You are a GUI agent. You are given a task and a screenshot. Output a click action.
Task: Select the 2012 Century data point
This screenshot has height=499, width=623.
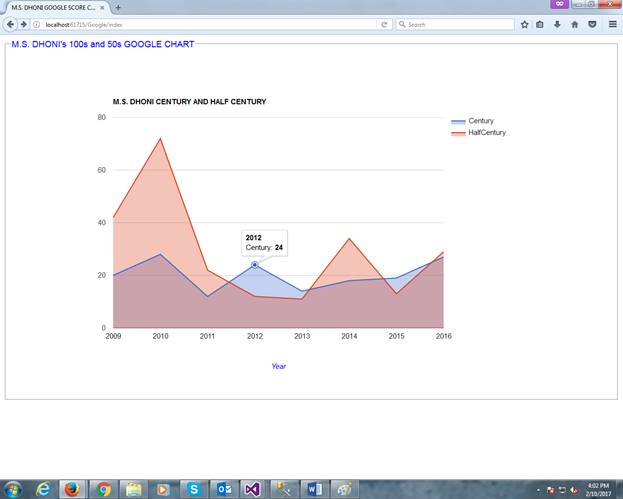pos(255,265)
